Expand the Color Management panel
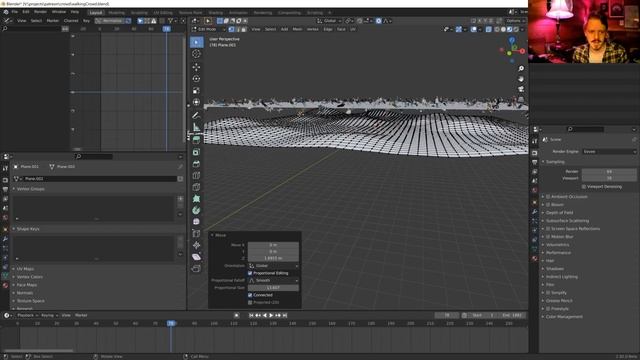The height and width of the screenshot is (360, 640). pos(564,317)
